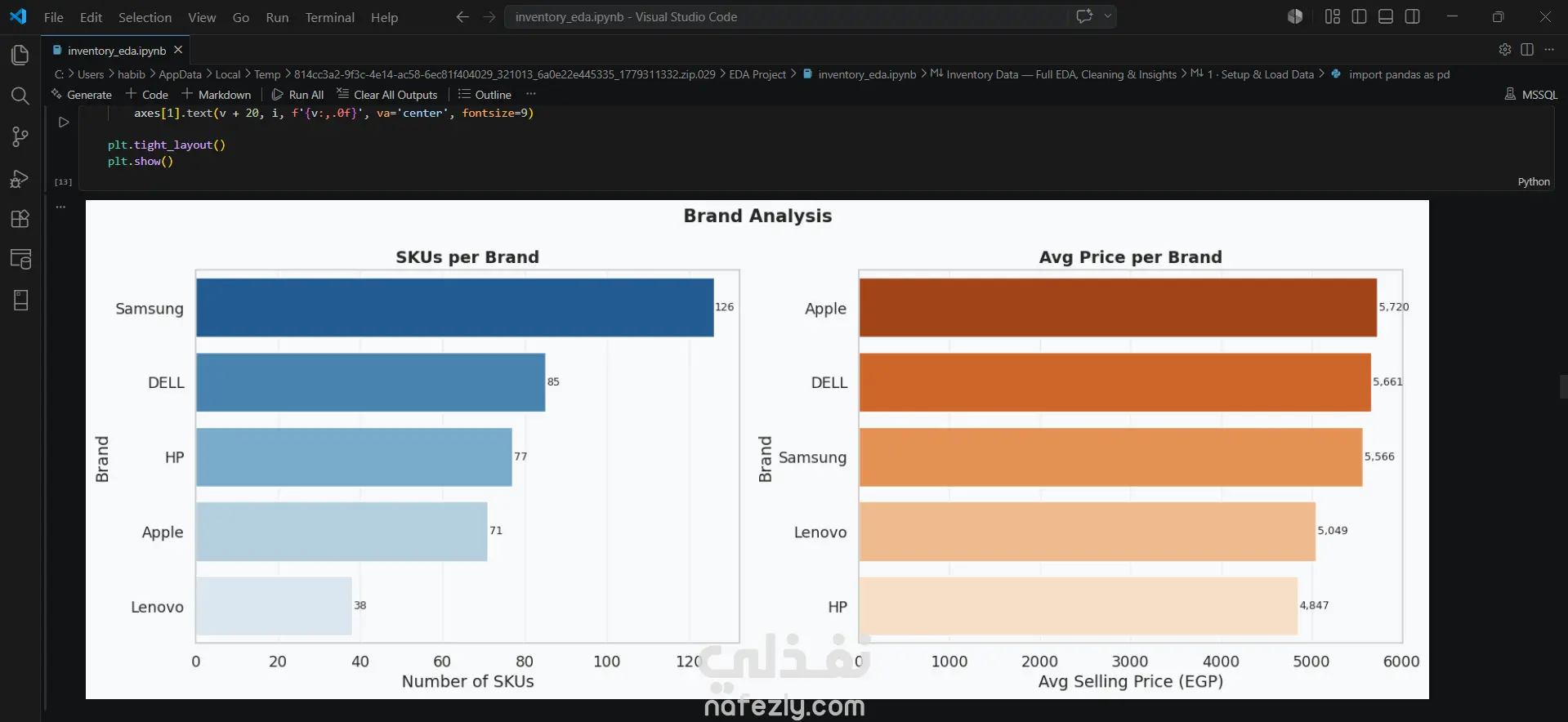Split the editor with the split icon

[1527, 50]
